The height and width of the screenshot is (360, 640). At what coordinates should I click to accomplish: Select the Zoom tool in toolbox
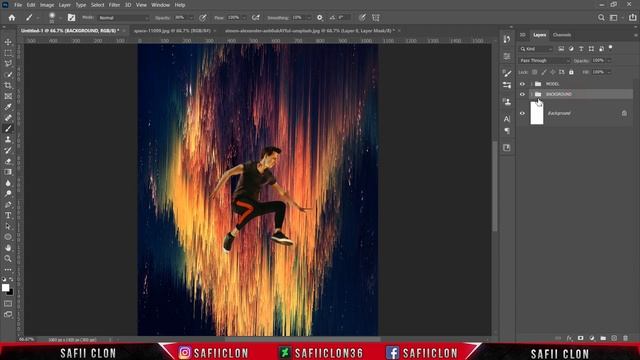(8, 258)
